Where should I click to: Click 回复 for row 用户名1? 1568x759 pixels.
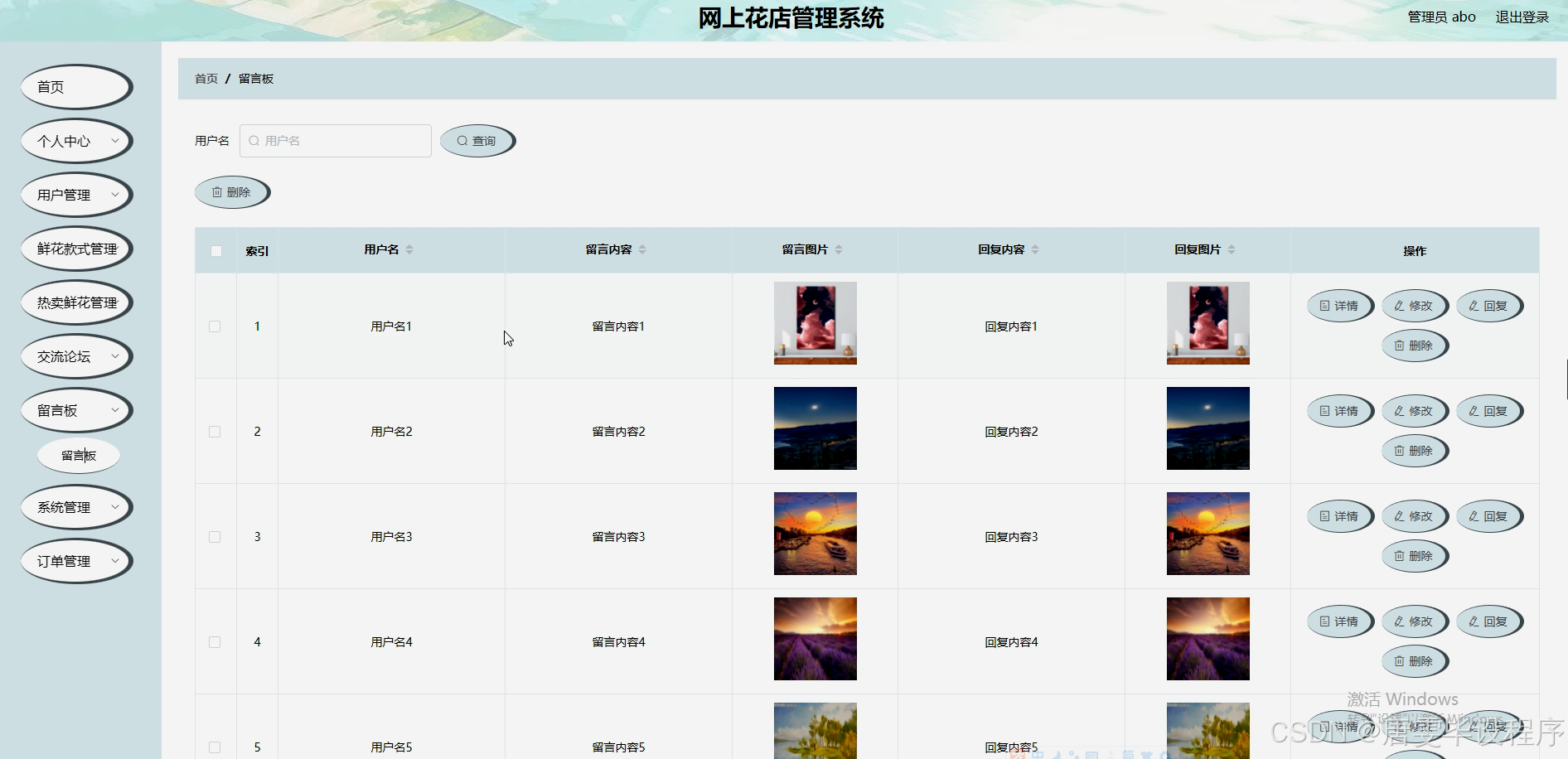(x=1489, y=306)
